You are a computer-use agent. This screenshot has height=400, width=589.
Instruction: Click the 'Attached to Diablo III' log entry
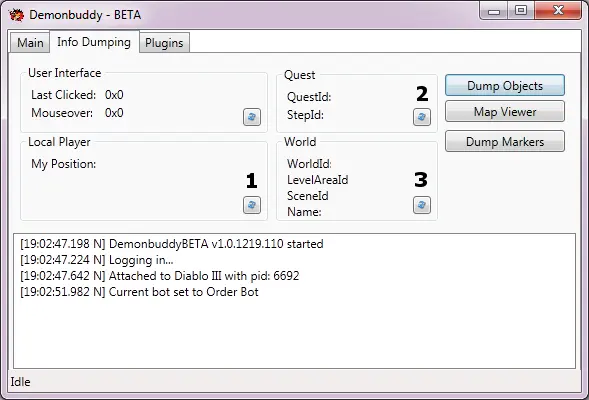(160, 276)
